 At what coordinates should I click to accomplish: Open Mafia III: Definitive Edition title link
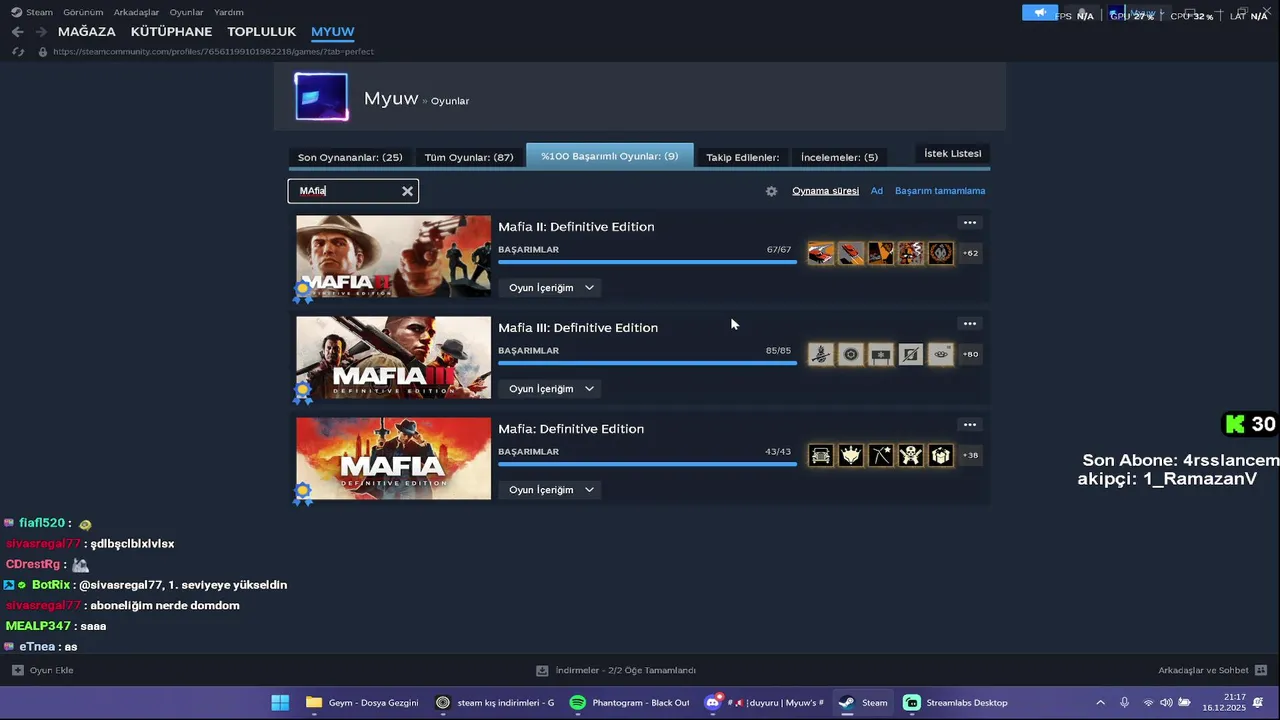pyautogui.click(x=578, y=328)
